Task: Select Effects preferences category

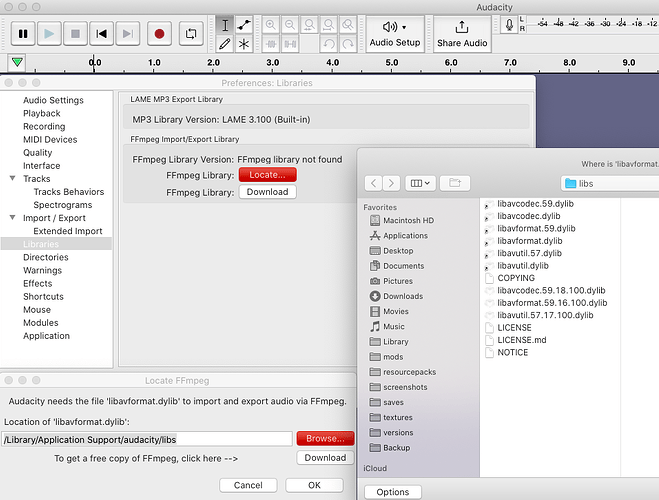Action: click(37, 283)
